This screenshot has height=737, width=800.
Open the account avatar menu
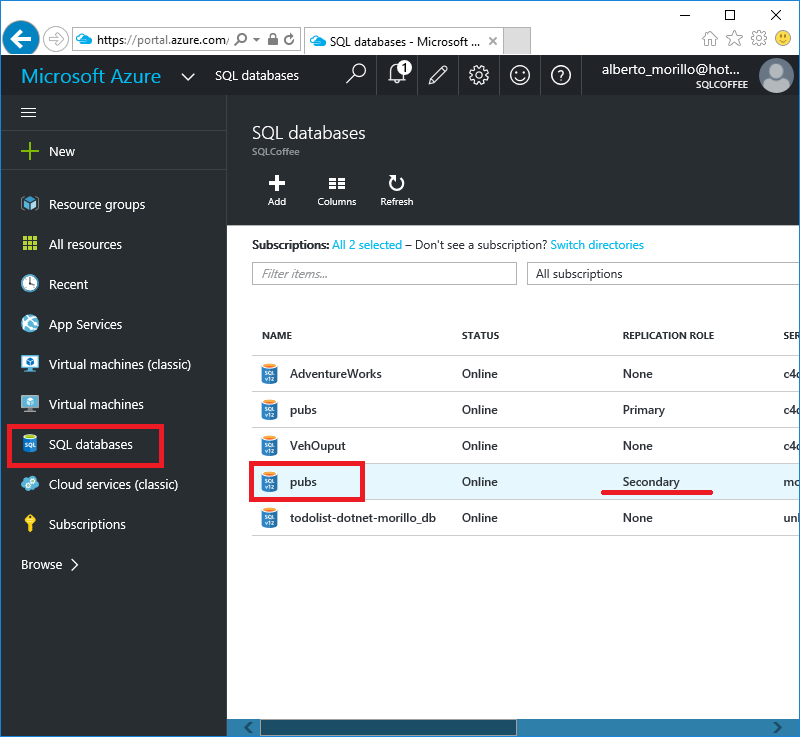pyautogui.click(x=776, y=75)
